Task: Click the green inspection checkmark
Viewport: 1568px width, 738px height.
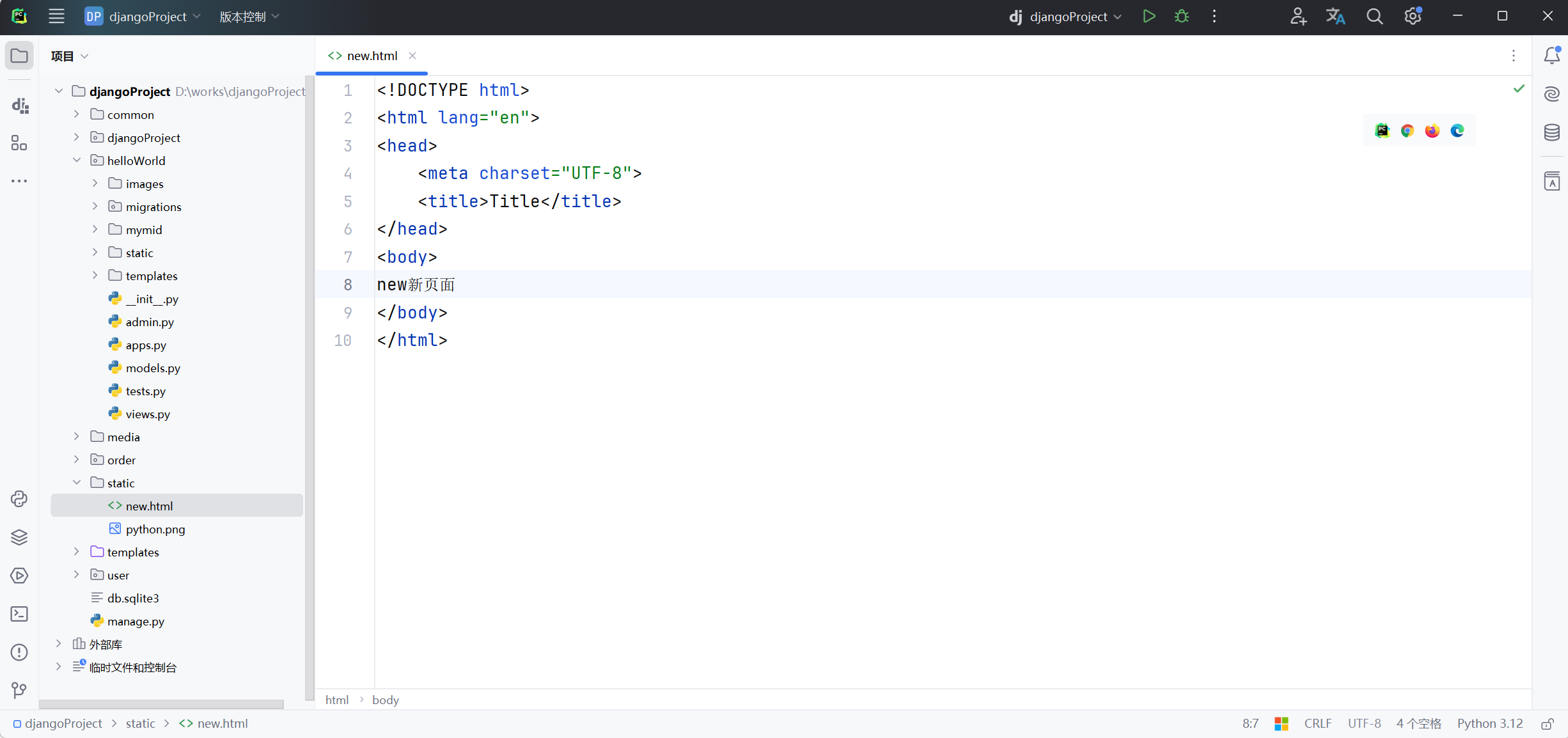Action: pos(1519,89)
